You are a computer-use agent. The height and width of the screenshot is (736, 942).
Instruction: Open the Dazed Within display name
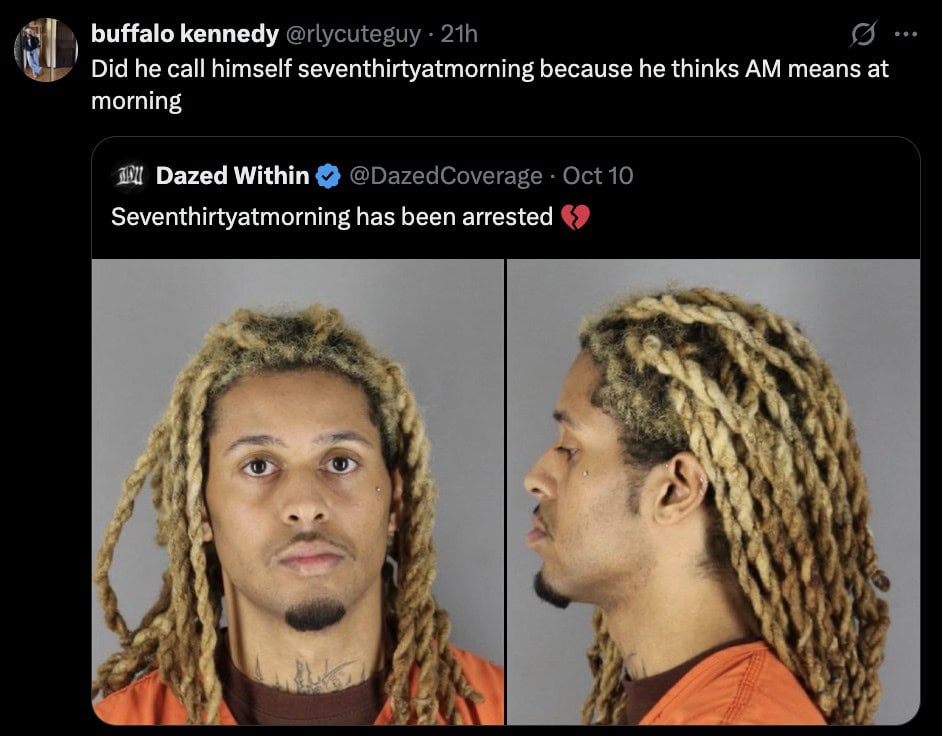232,175
